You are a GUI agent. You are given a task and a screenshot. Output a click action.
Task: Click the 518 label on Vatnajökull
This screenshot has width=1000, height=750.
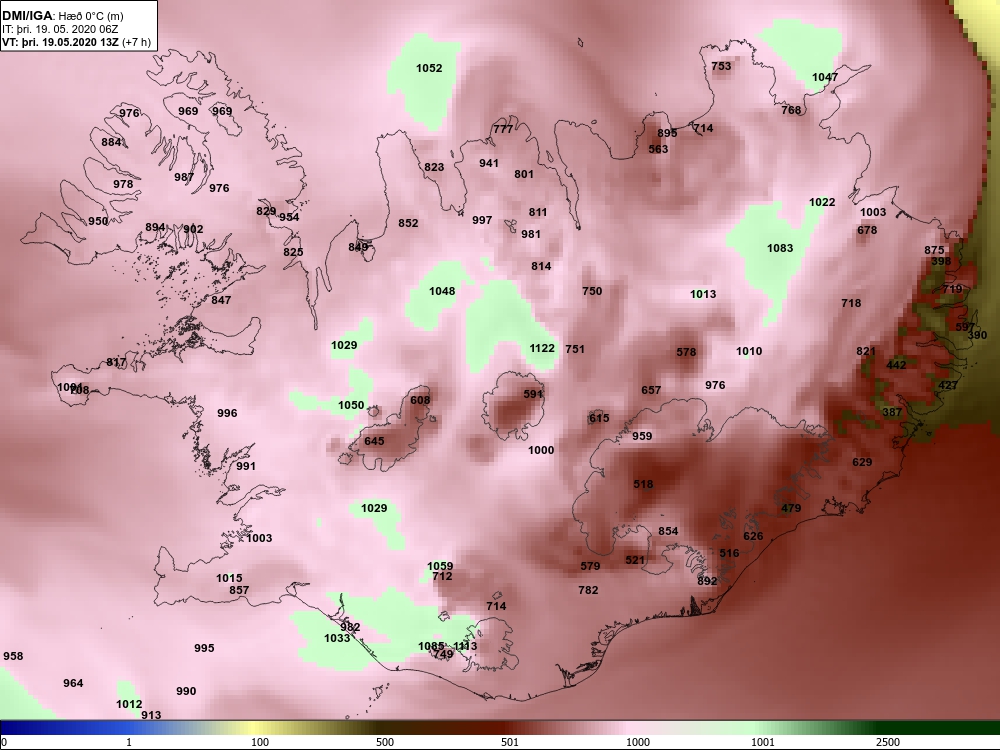point(643,485)
